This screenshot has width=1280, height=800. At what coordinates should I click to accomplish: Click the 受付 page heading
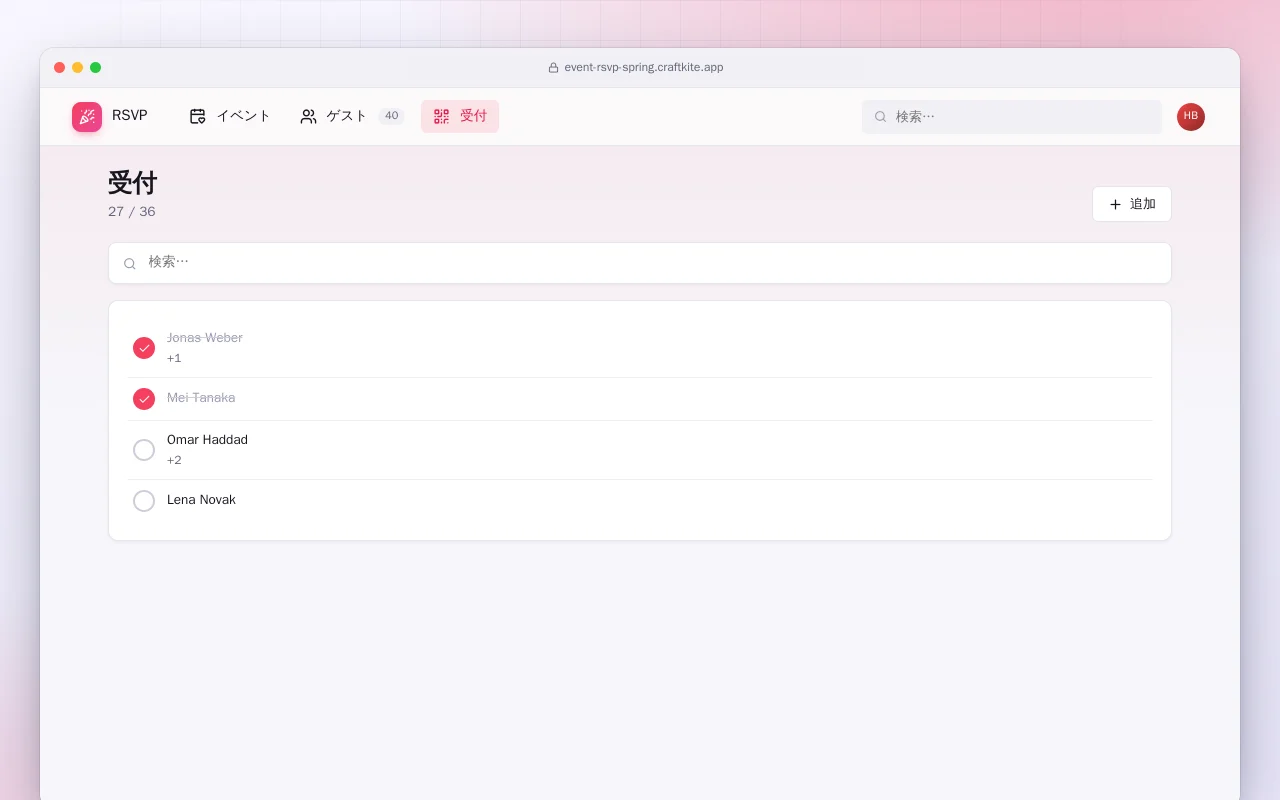(x=133, y=183)
